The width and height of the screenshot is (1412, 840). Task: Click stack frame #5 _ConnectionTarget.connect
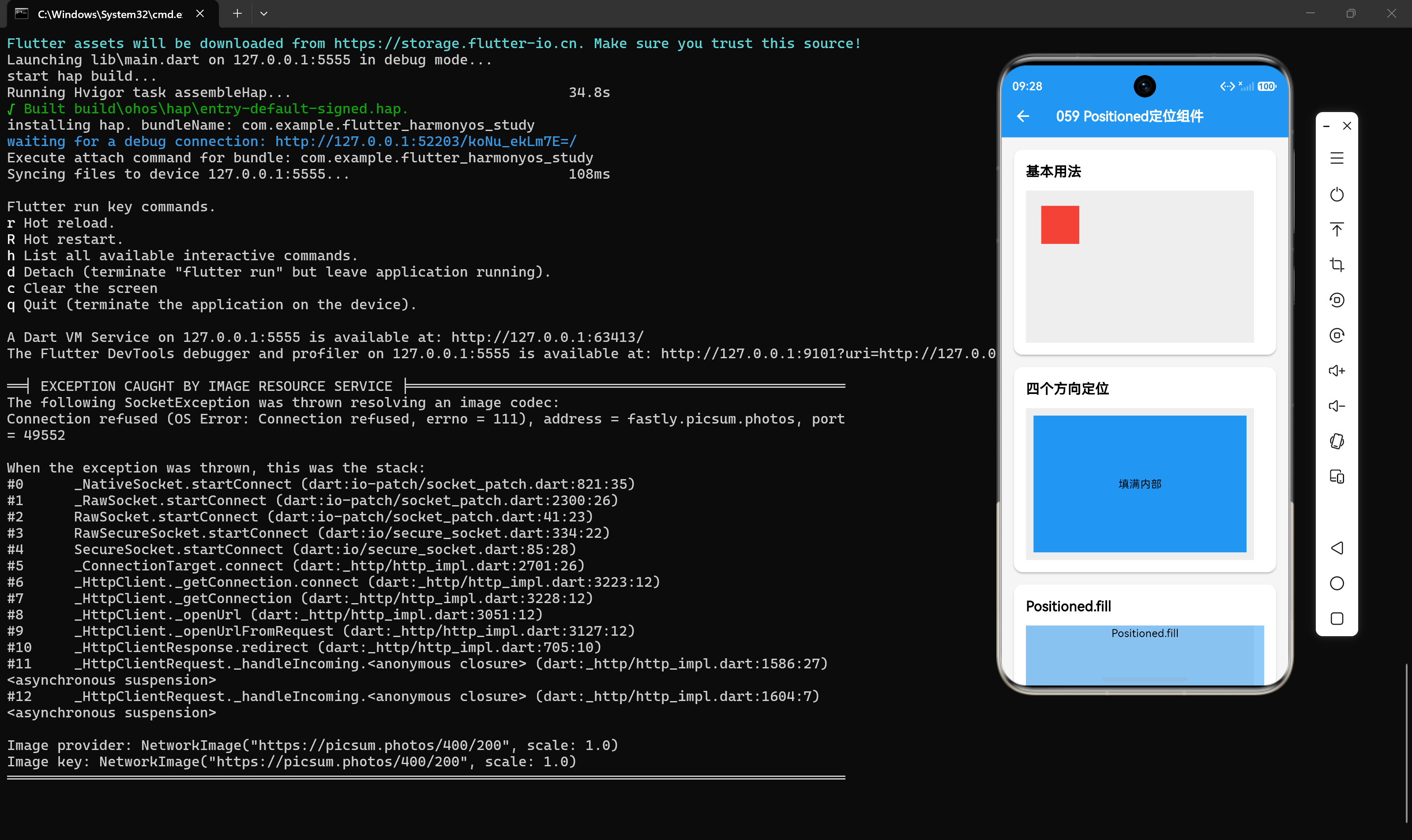(296, 566)
